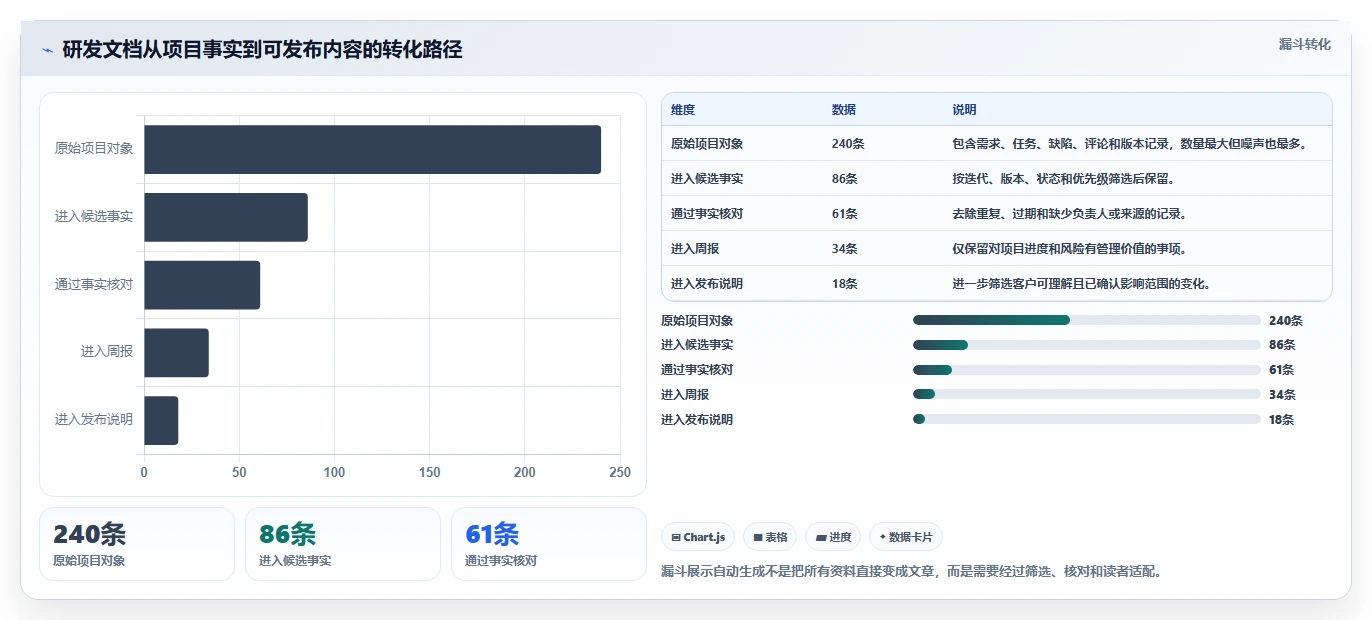Screen dimensions: 1372x620
Task: Click the 漏斗转化 label
Action: (x=1305, y=44)
